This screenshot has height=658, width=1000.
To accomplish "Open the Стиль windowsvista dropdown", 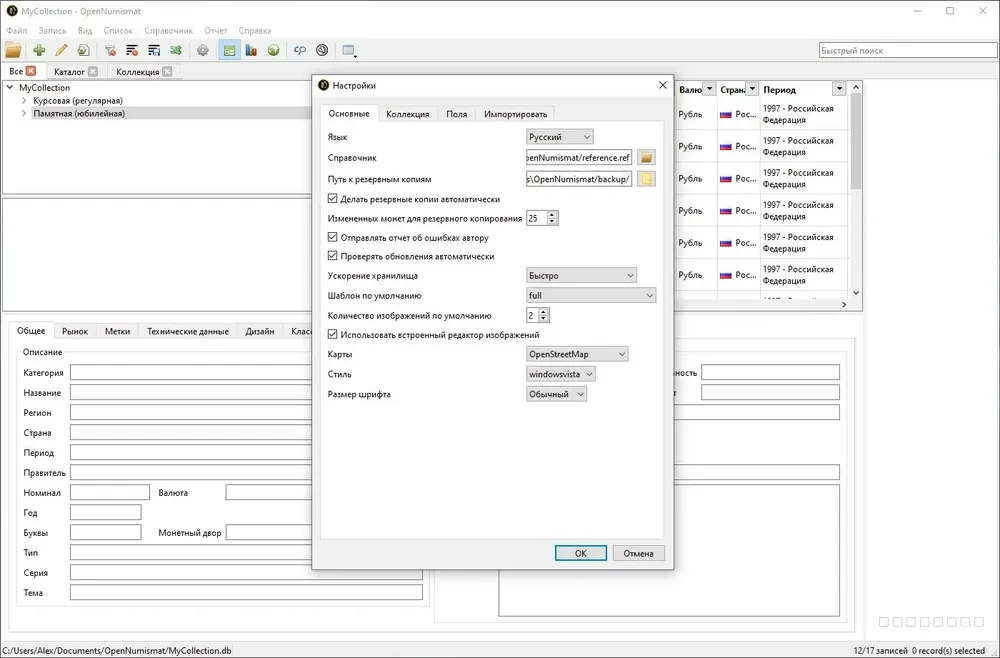I will [x=561, y=374].
